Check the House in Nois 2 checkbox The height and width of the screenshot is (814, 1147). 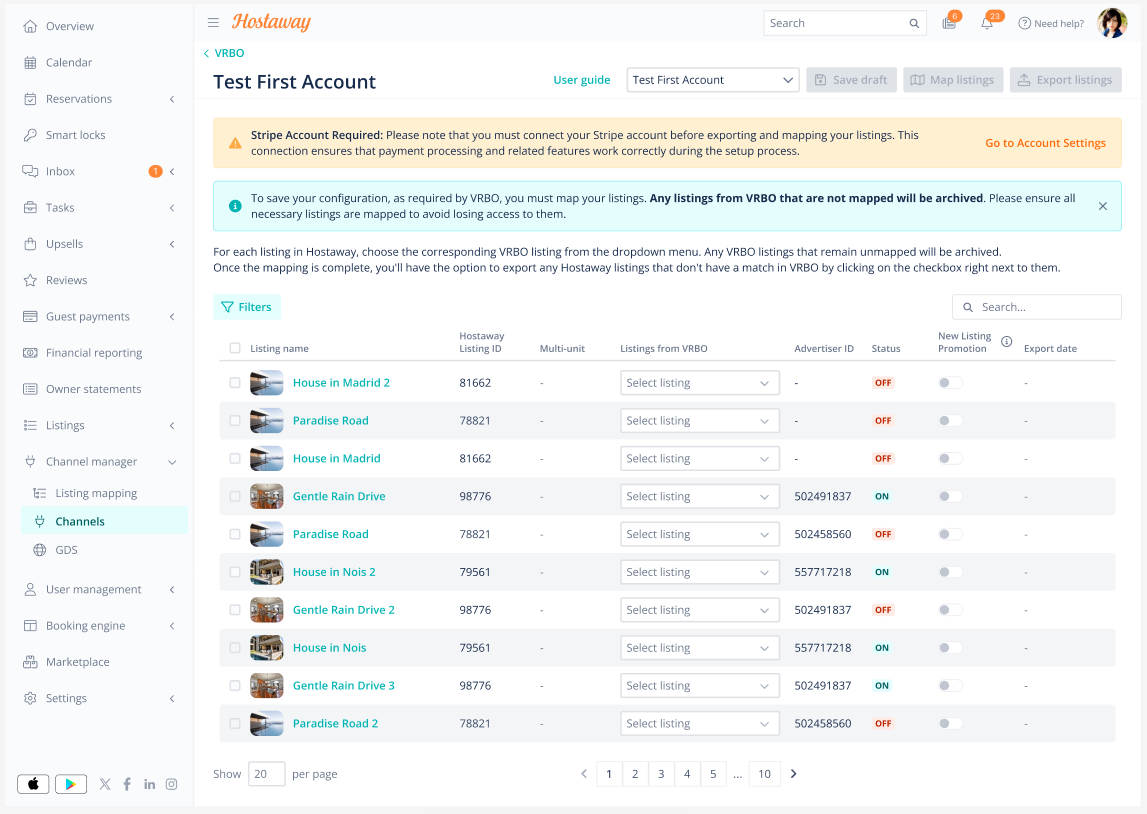coord(235,572)
